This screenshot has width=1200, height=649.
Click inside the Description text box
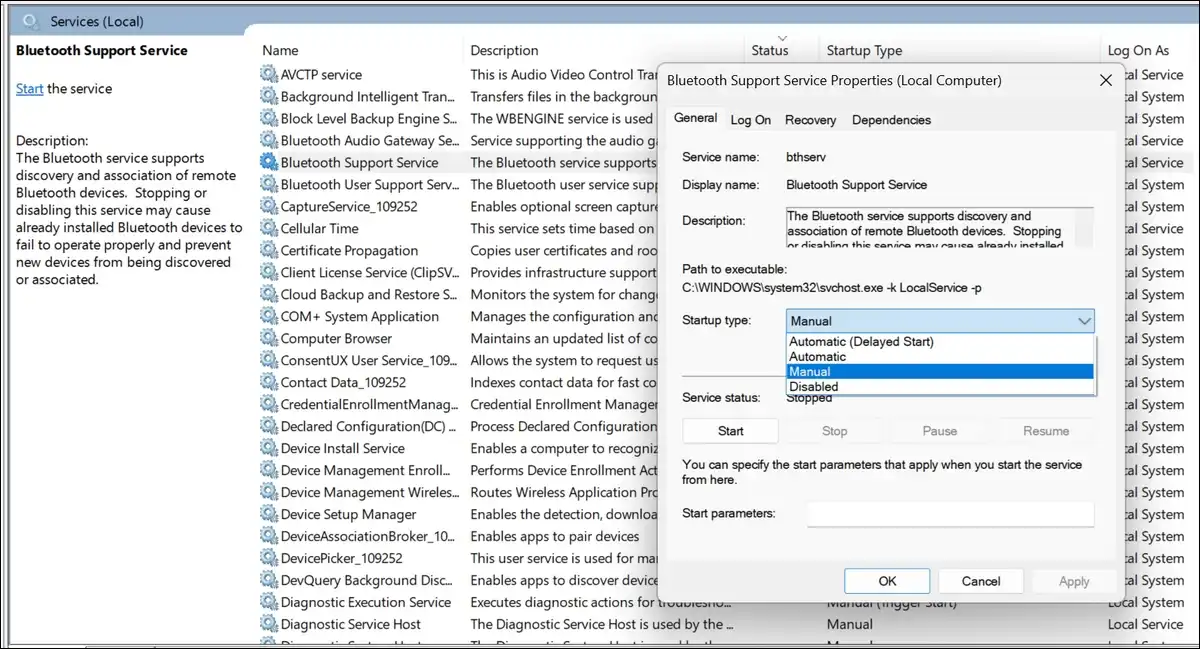(x=940, y=228)
